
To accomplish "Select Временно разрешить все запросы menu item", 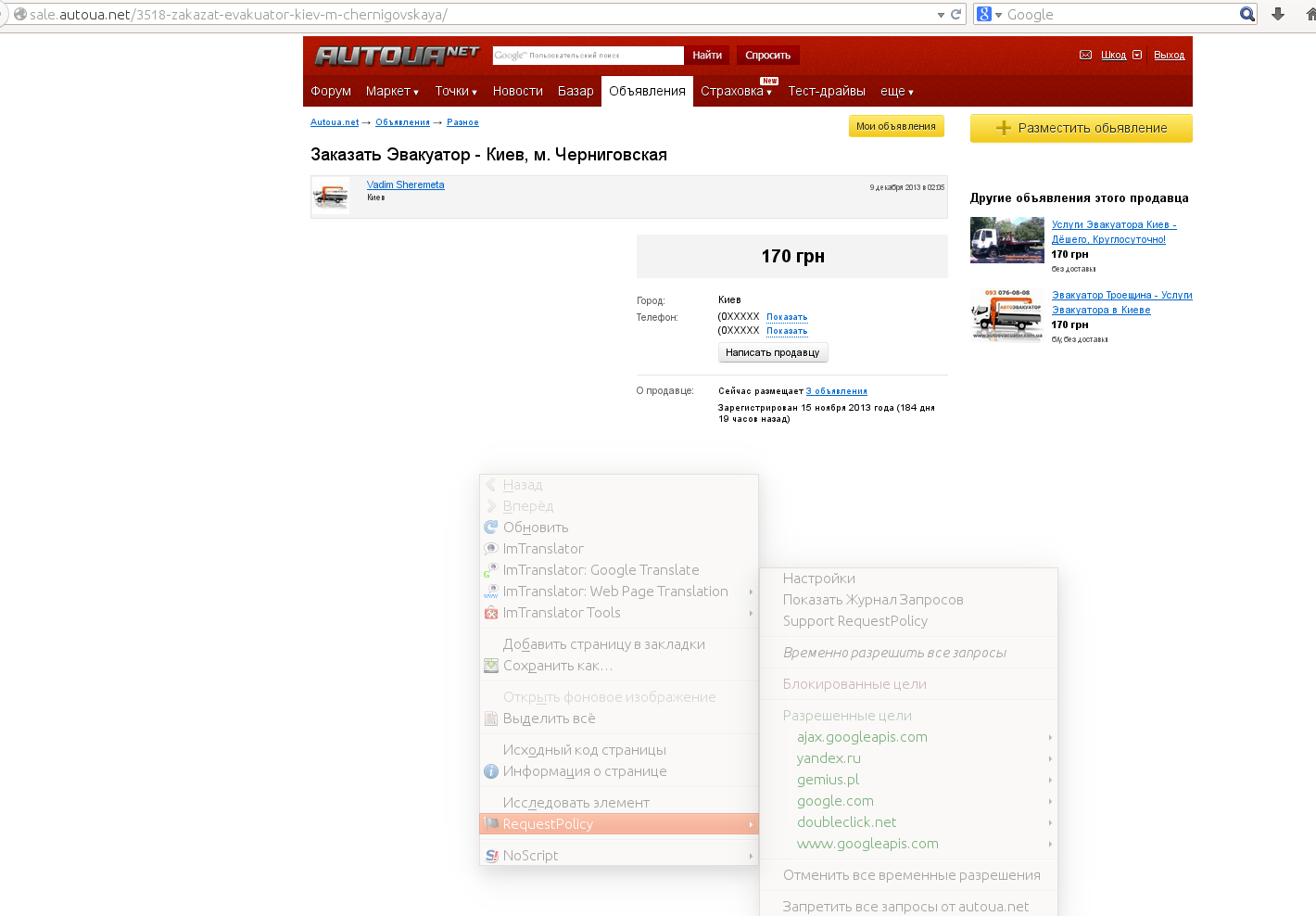I will 894,653.
